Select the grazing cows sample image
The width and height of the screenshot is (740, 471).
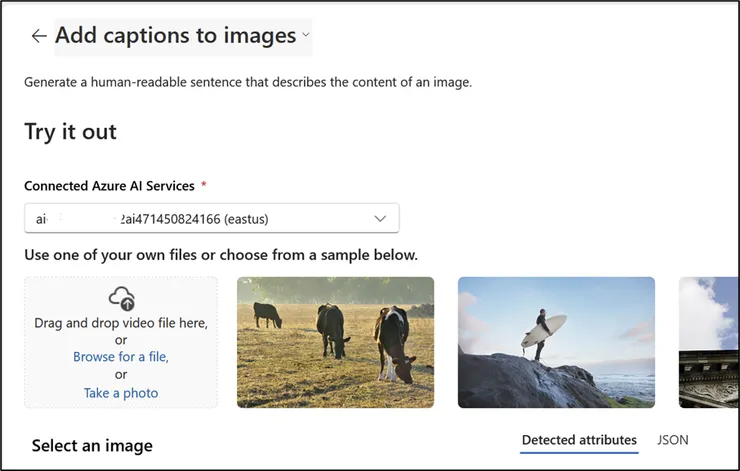tap(336, 342)
